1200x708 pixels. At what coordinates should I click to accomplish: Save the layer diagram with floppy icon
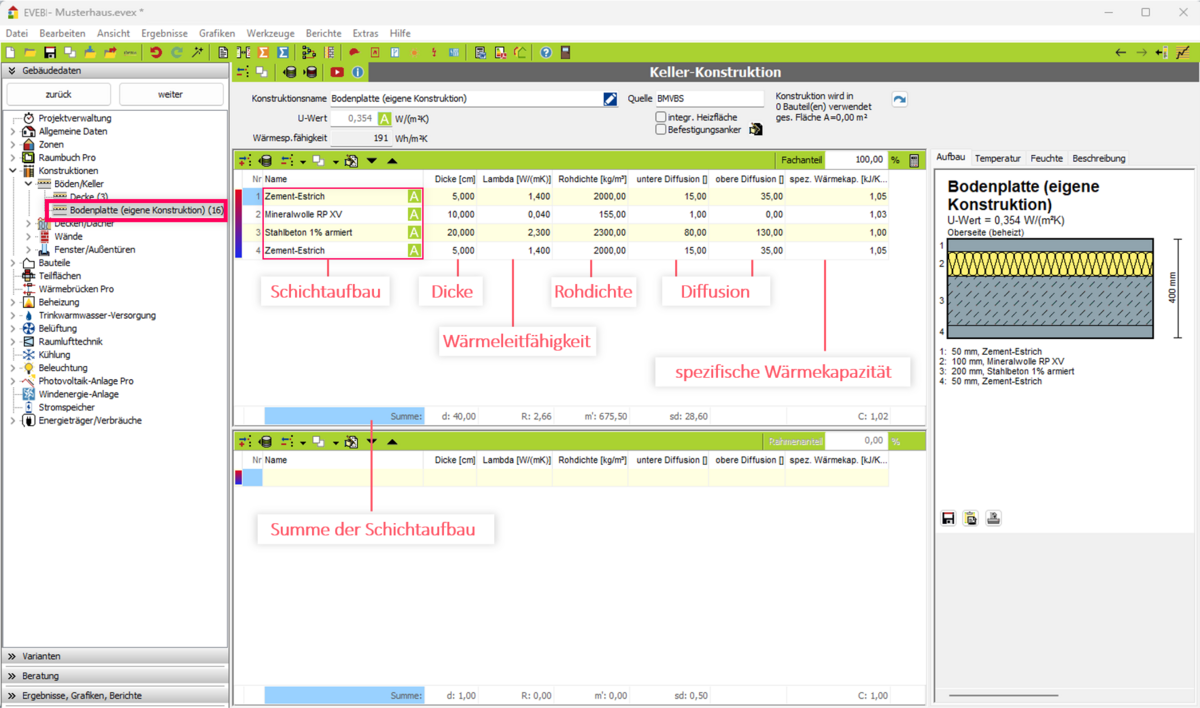point(949,518)
